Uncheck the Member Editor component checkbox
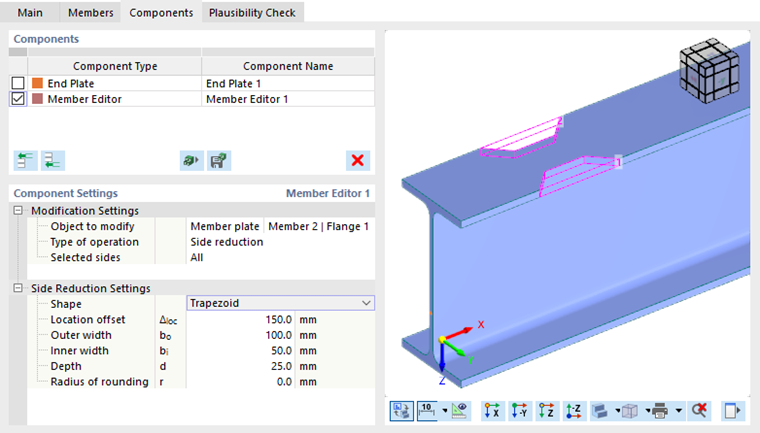The image size is (760, 433). point(18,99)
